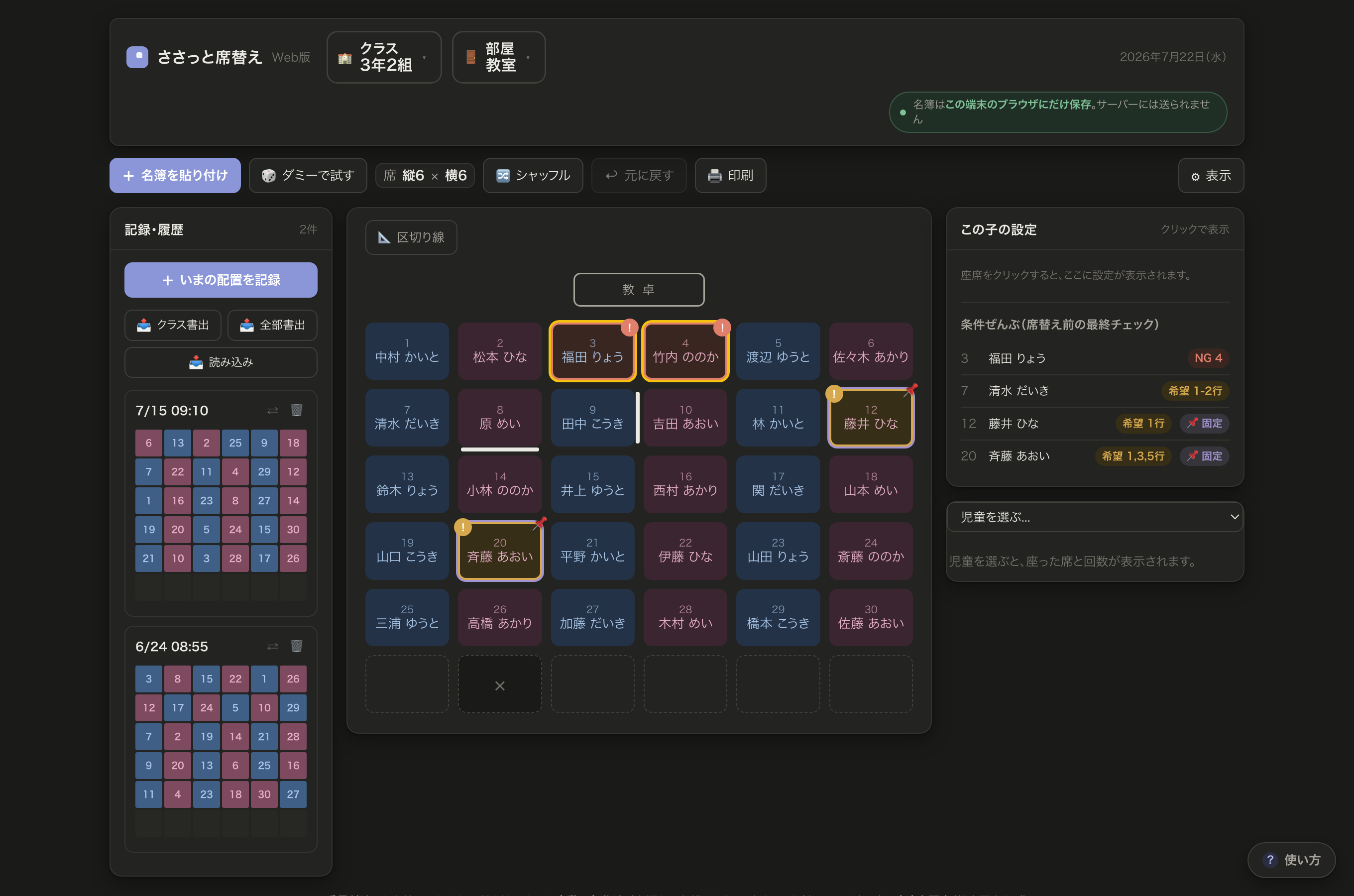Click the NG 4 tag for 福田 りょう
This screenshot has height=896, width=1354.
click(1208, 358)
